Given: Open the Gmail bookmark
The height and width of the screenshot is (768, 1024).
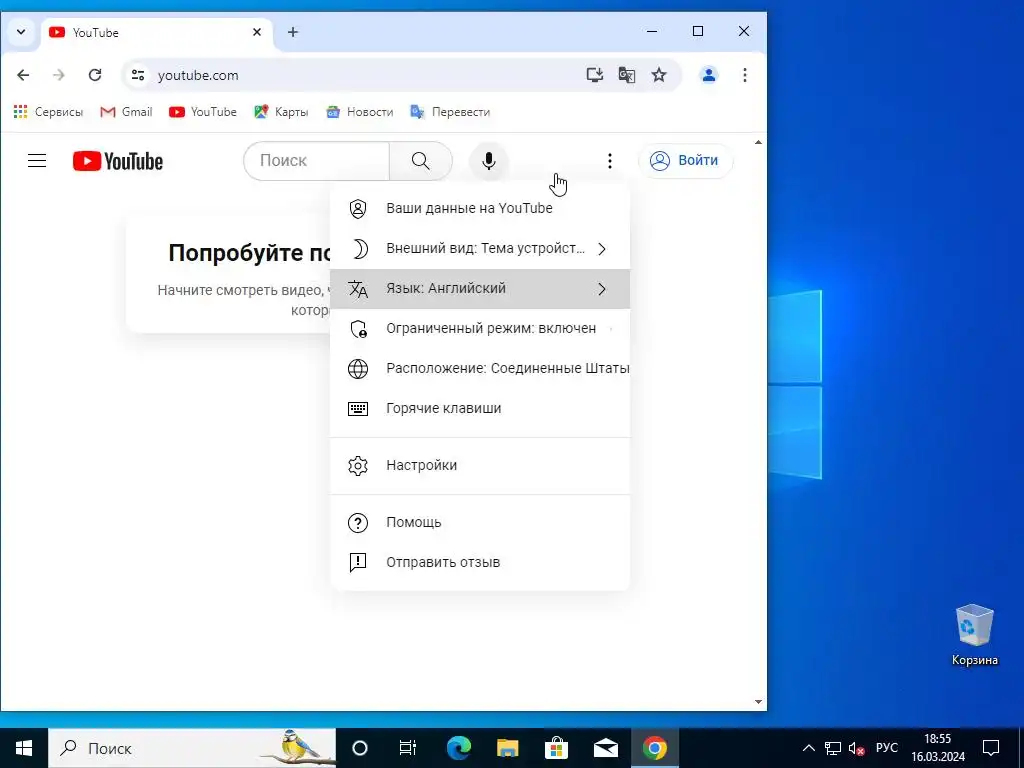Looking at the screenshot, I should [126, 112].
